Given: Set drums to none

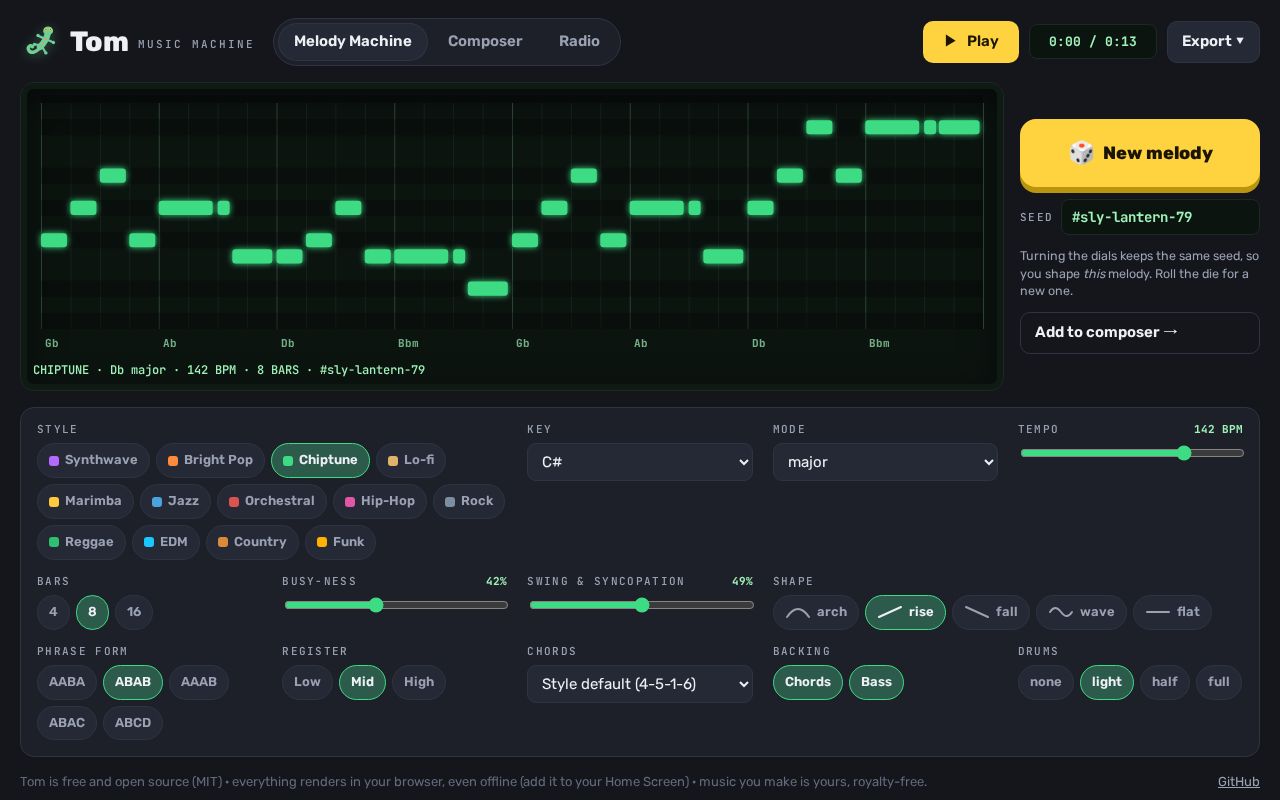Looking at the screenshot, I should click(x=1046, y=682).
